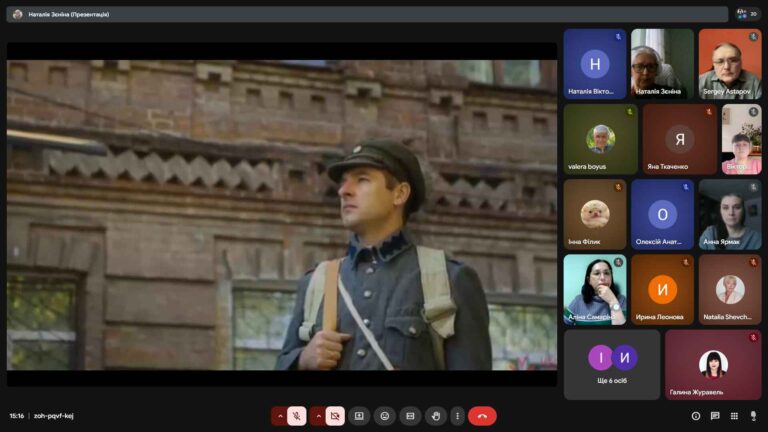This screenshot has width=768, height=432.
Task: Click the presenter name bar at top
Action: [367, 14]
